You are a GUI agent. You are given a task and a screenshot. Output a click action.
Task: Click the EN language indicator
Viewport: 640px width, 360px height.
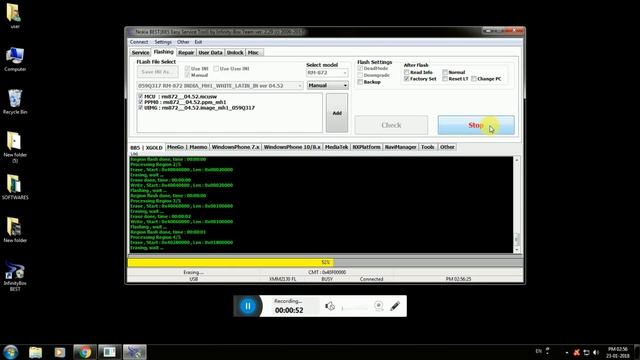pyautogui.click(x=538, y=351)
